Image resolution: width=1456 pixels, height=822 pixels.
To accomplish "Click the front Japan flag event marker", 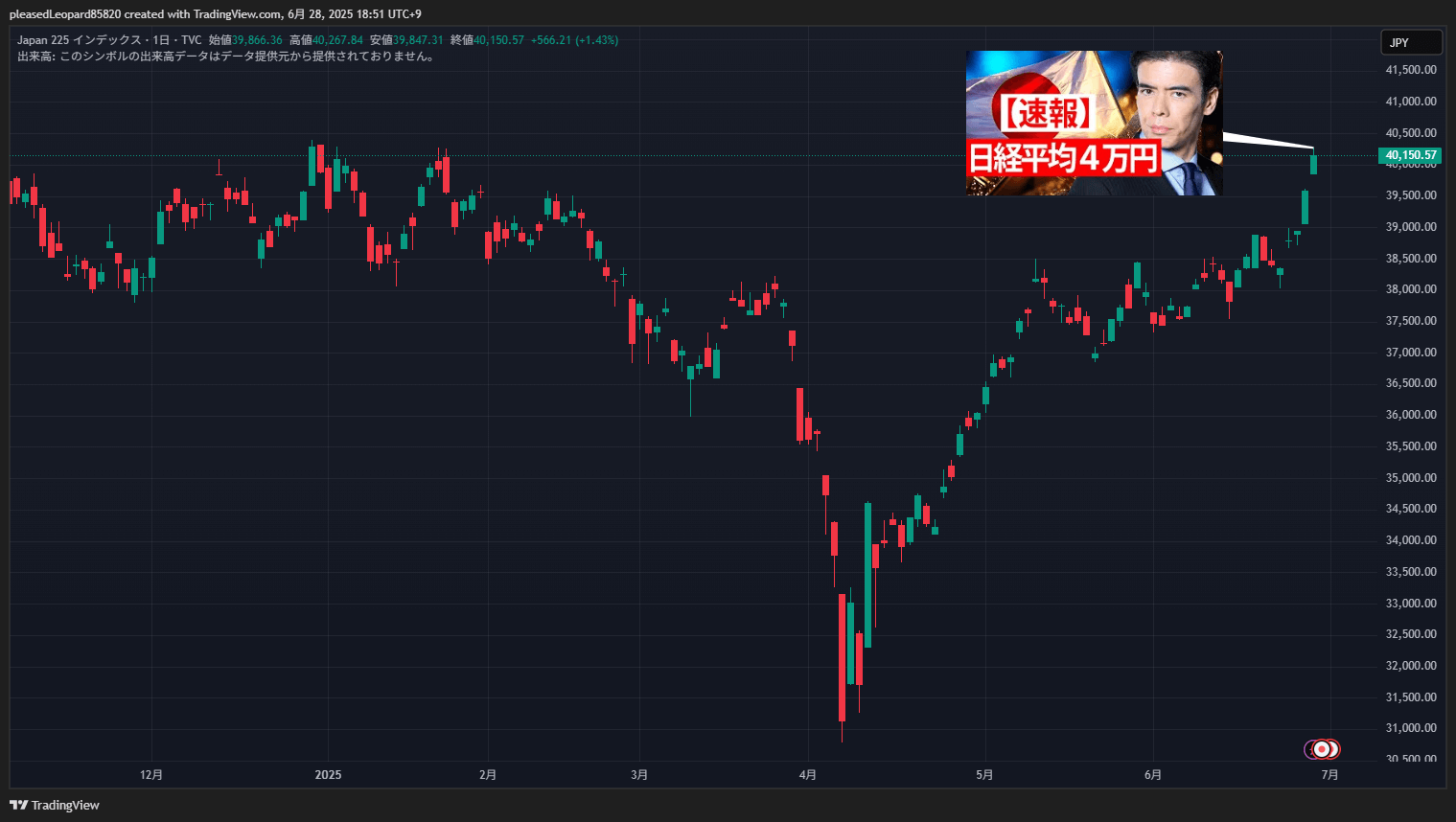I will [1322, 749].
